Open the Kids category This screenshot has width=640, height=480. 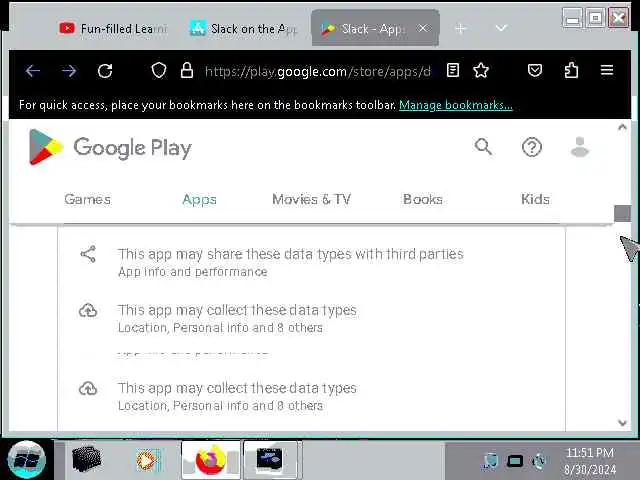coord(535,200)
